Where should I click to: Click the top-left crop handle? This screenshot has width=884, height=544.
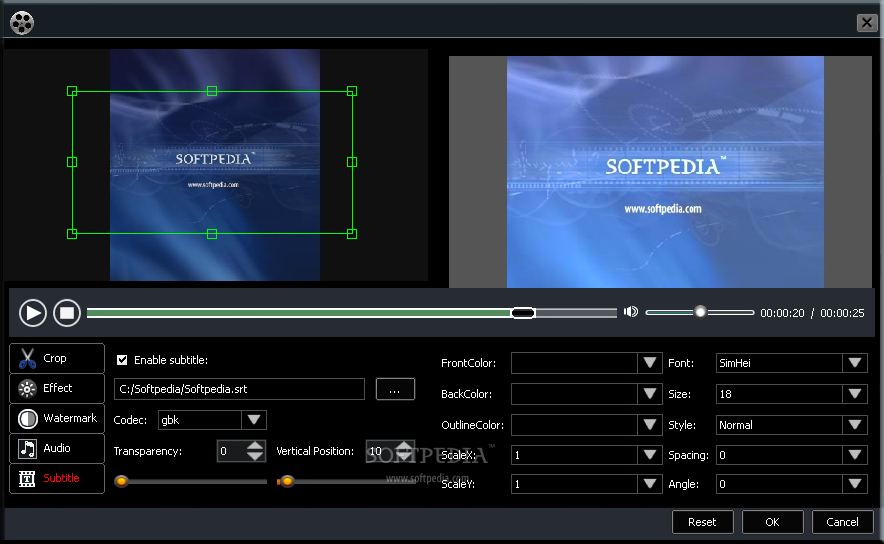click(72, 91)
